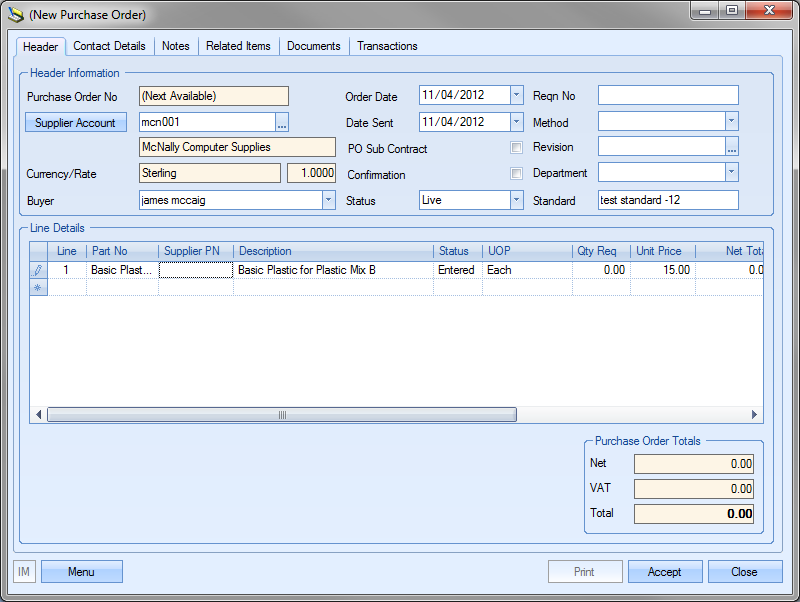Screen dimensions: 800x602
Task: Switch to the Contact Details tab
Action: 109,46
